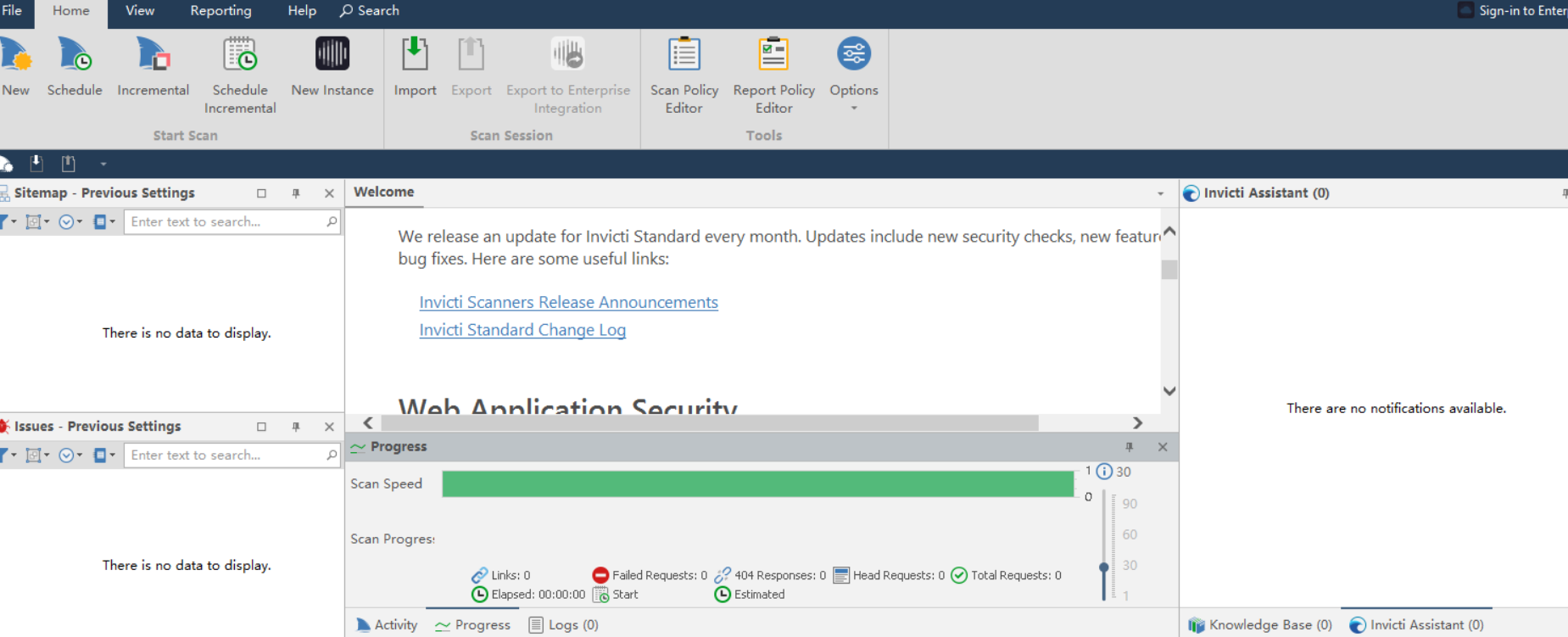Open Sitemap group-by dropdown

click(x=37, y=221)
